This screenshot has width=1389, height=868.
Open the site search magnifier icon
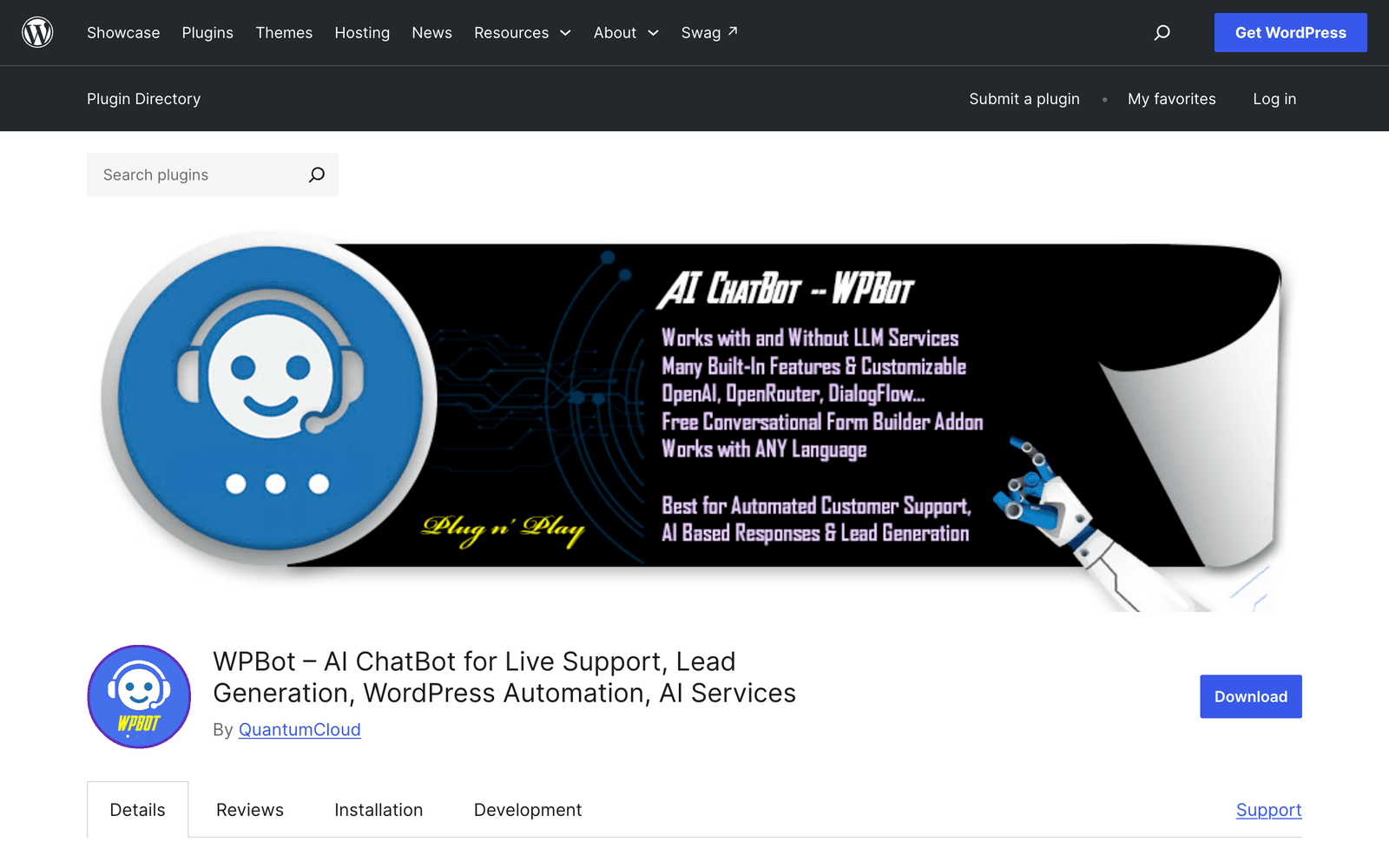pyautogui.click(x=1162, y=32)
